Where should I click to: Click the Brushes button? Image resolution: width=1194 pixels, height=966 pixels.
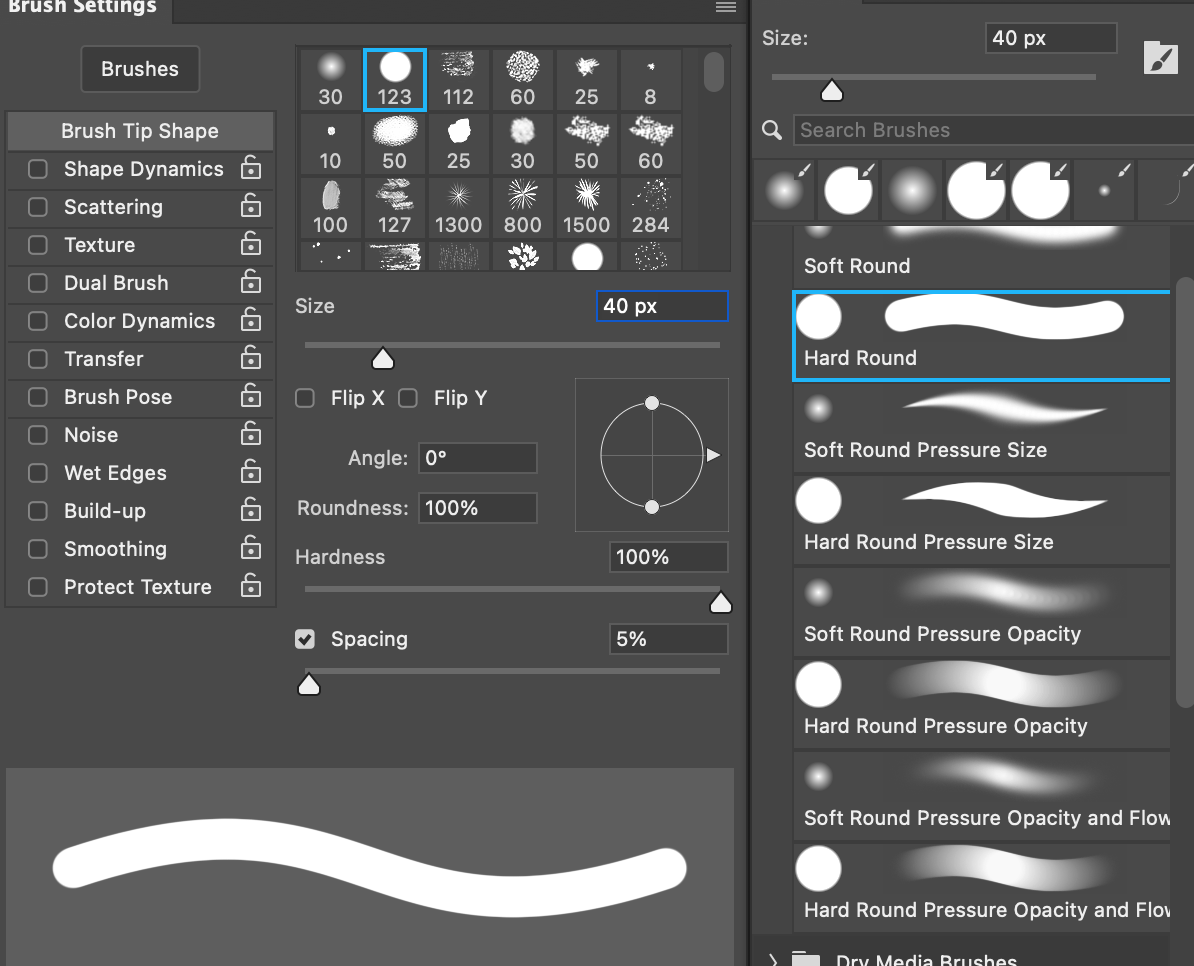139,69
